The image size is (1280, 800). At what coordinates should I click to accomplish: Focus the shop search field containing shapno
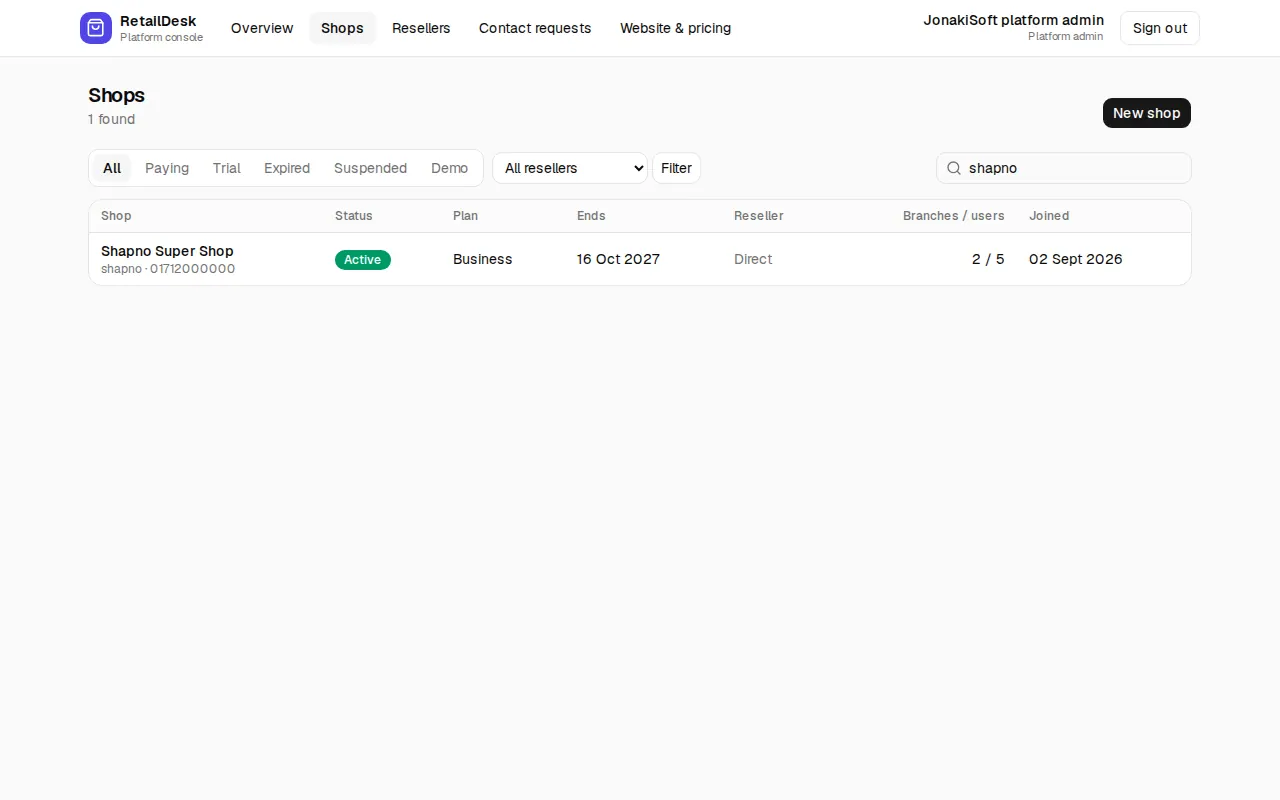pos(1064,168)
